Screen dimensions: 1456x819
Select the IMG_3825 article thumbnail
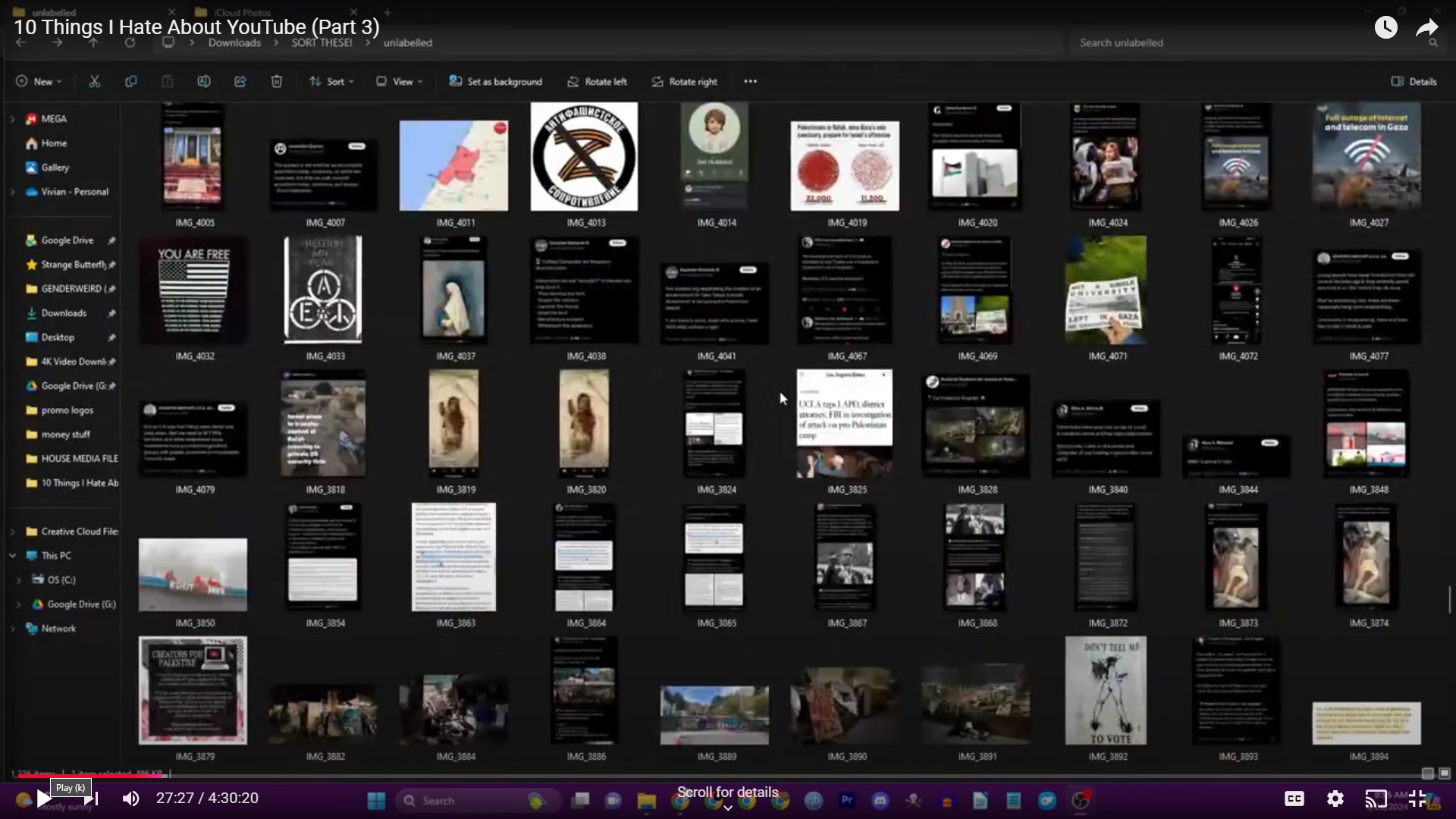coord(845,424)
